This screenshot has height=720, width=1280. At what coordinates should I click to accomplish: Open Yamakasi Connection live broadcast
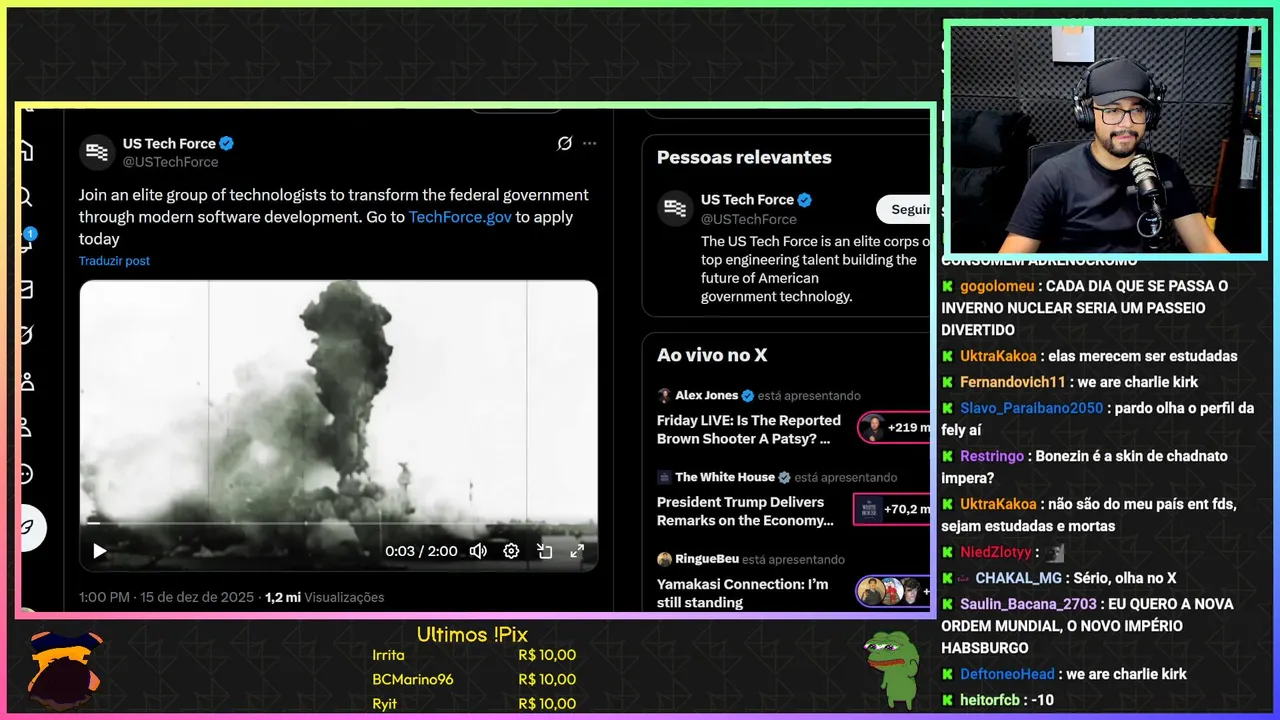(x=743, y=593)
